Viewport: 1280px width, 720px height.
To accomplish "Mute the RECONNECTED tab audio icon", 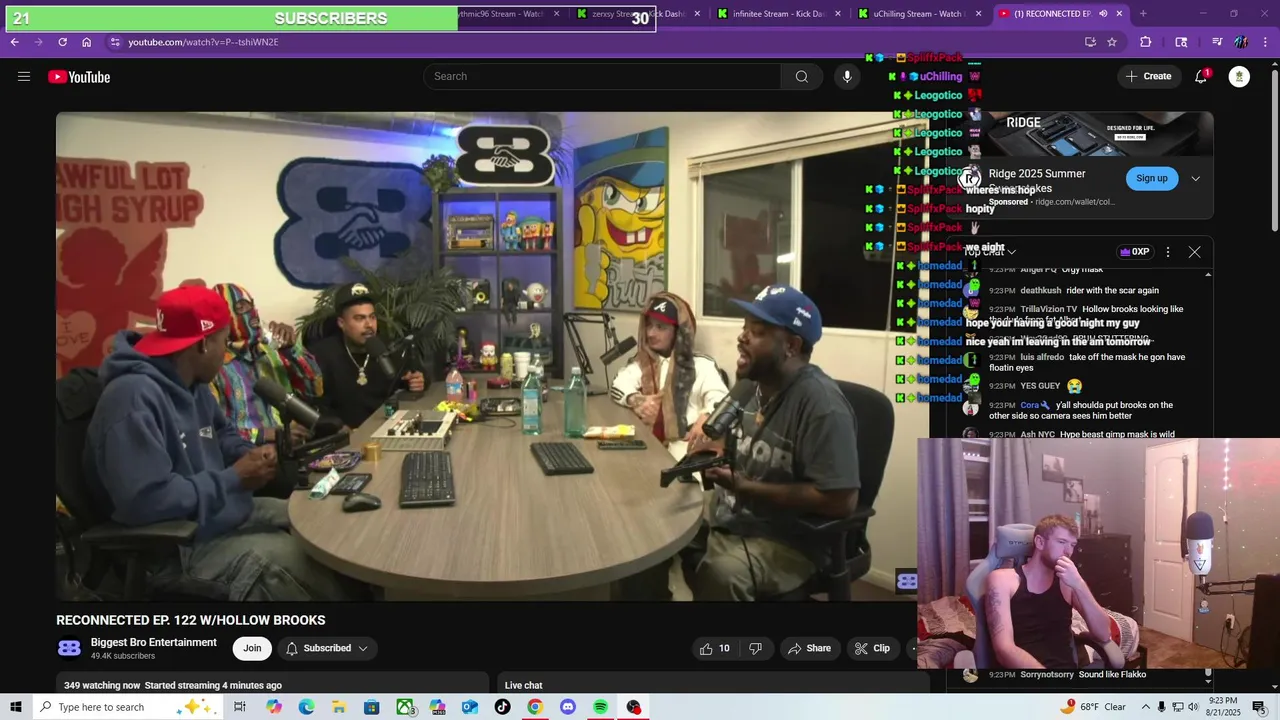I will click(x=1103, y=14).
